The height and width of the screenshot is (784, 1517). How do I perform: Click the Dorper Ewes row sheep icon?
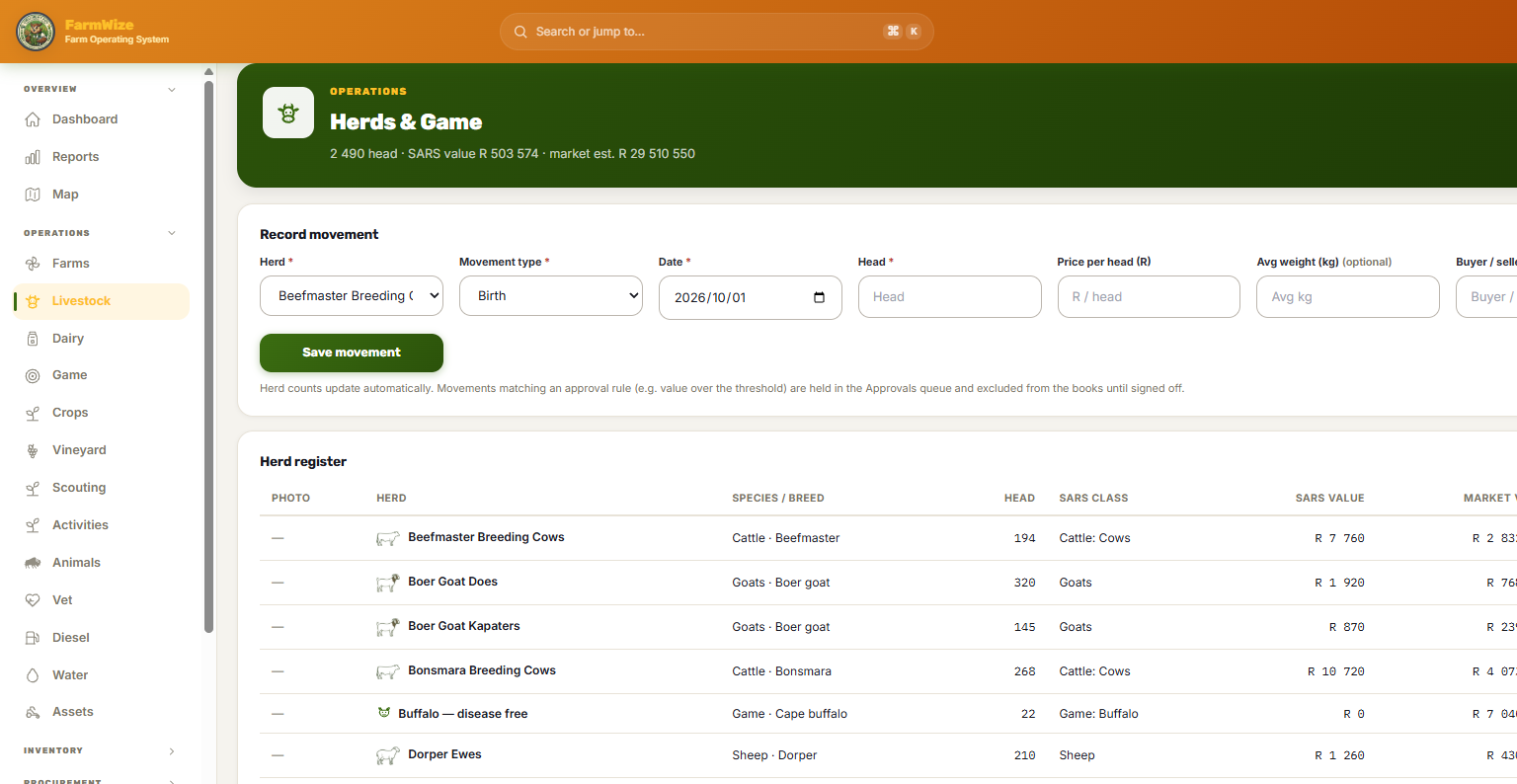[388, 755]
